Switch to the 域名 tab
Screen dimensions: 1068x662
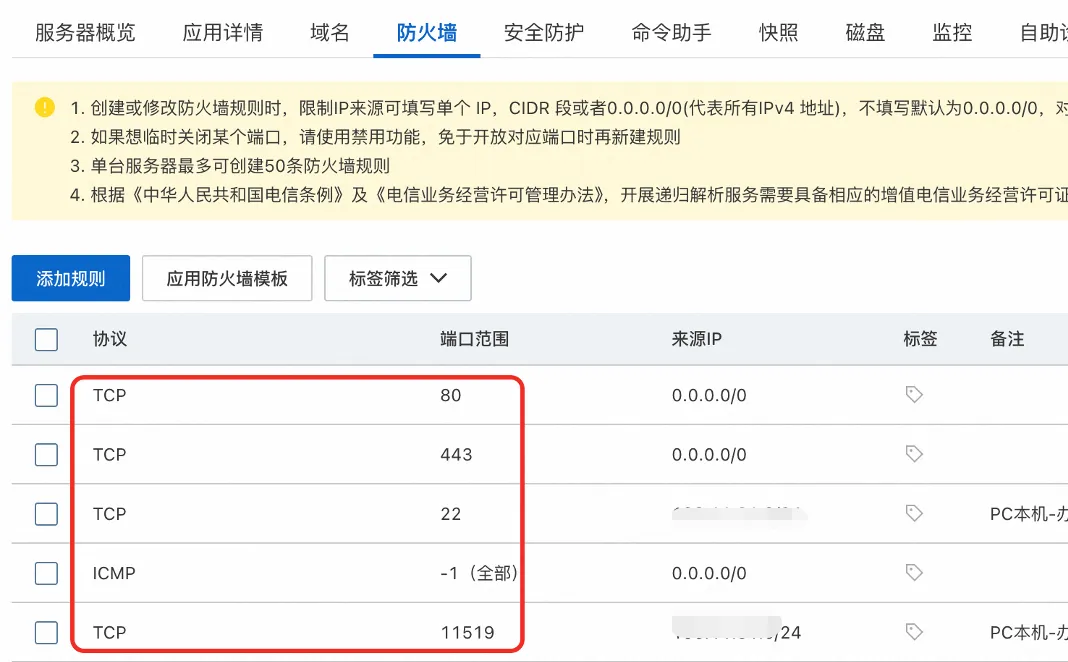(330, 32)
